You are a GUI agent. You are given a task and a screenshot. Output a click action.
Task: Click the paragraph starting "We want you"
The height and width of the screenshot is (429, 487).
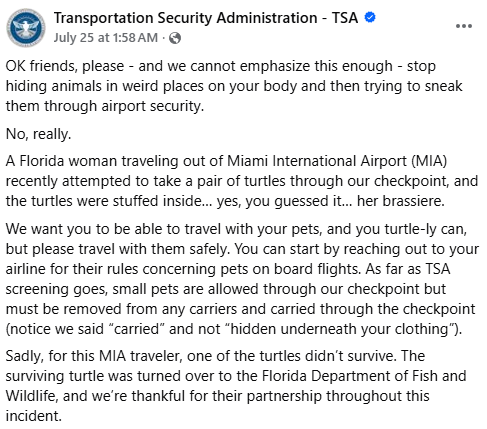click(242, 279)
